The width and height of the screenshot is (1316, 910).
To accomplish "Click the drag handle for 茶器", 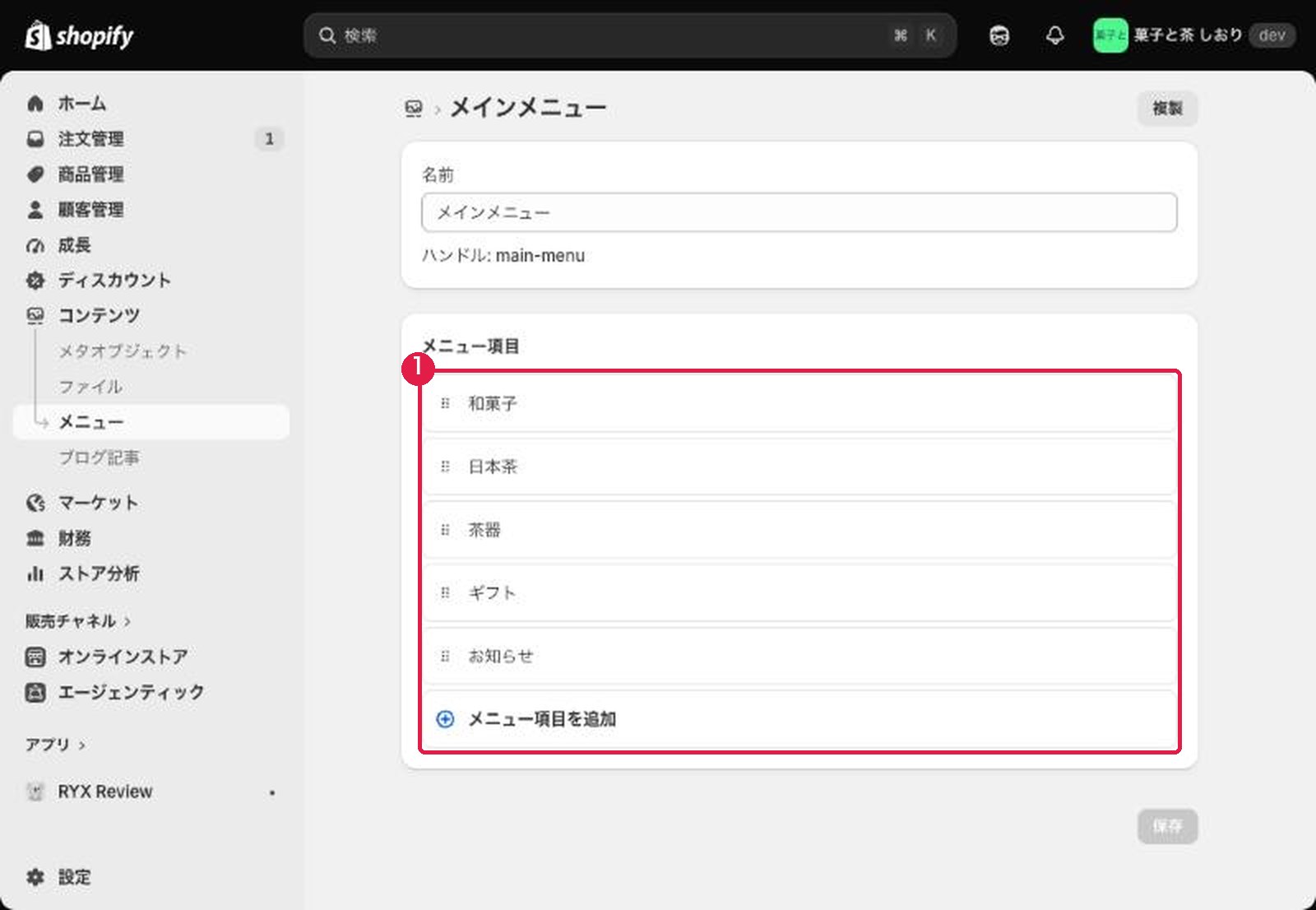I will pos(445,530).
